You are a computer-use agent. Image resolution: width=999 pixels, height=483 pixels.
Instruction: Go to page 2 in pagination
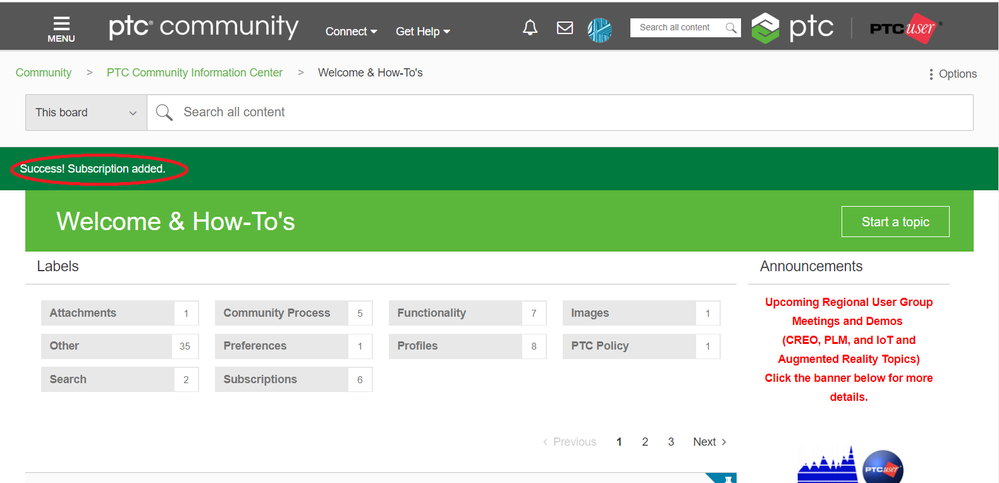(645, 442)
